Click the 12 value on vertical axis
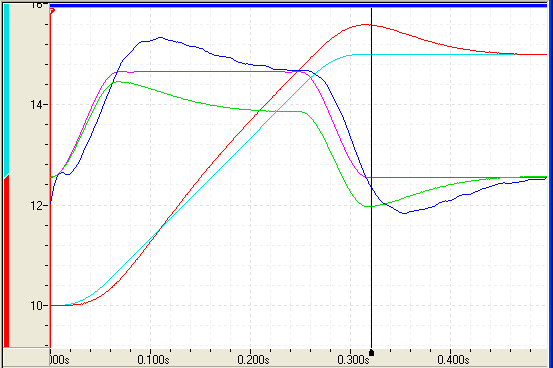Image resolution: width=553 pixels, height=368 pixels. (36, 205)
